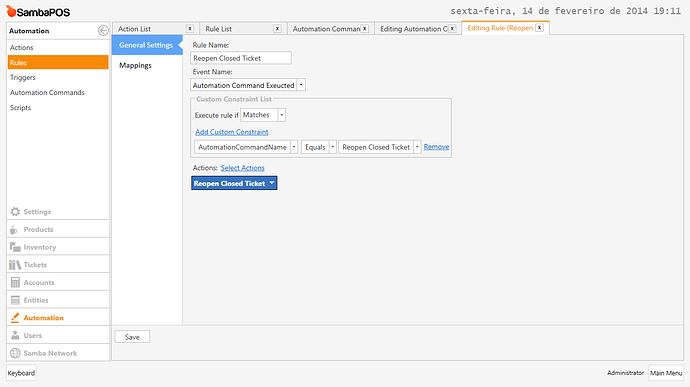690x387 pixels.
Task: Open the Samba Network module label
Action: 50,353
